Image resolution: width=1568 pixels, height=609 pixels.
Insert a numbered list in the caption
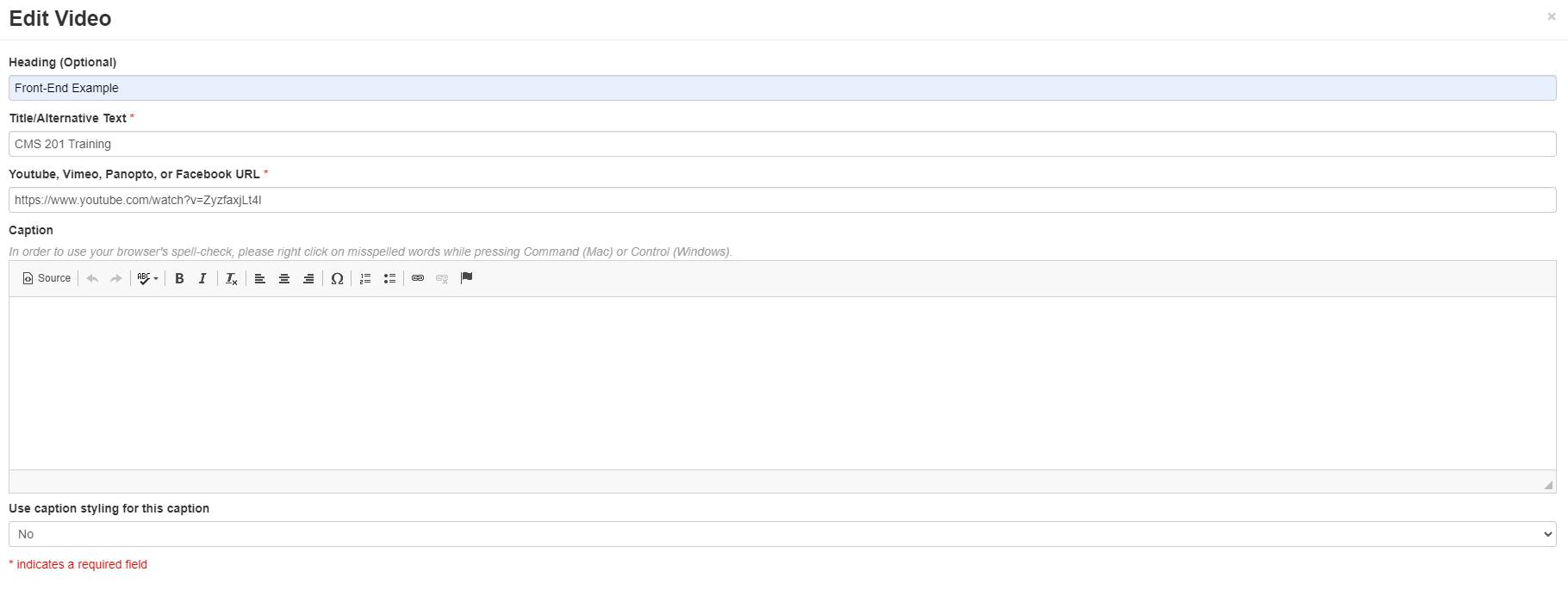click(x=364, y=278)
